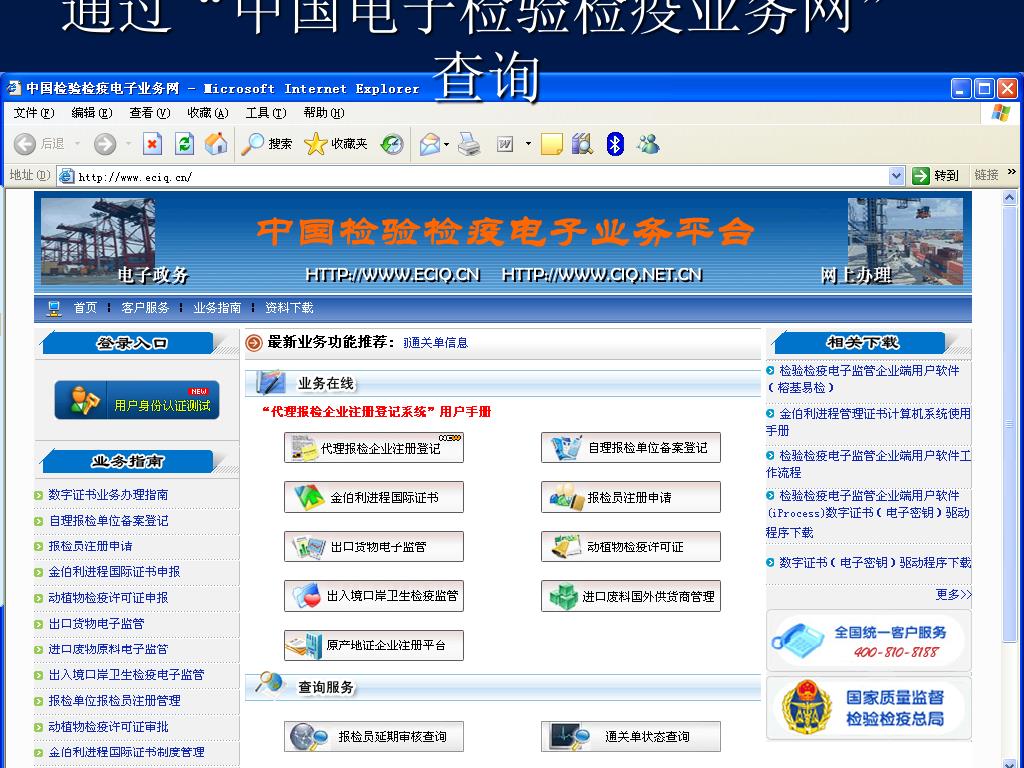Stop page loading with red X icon

pos(152,144)
